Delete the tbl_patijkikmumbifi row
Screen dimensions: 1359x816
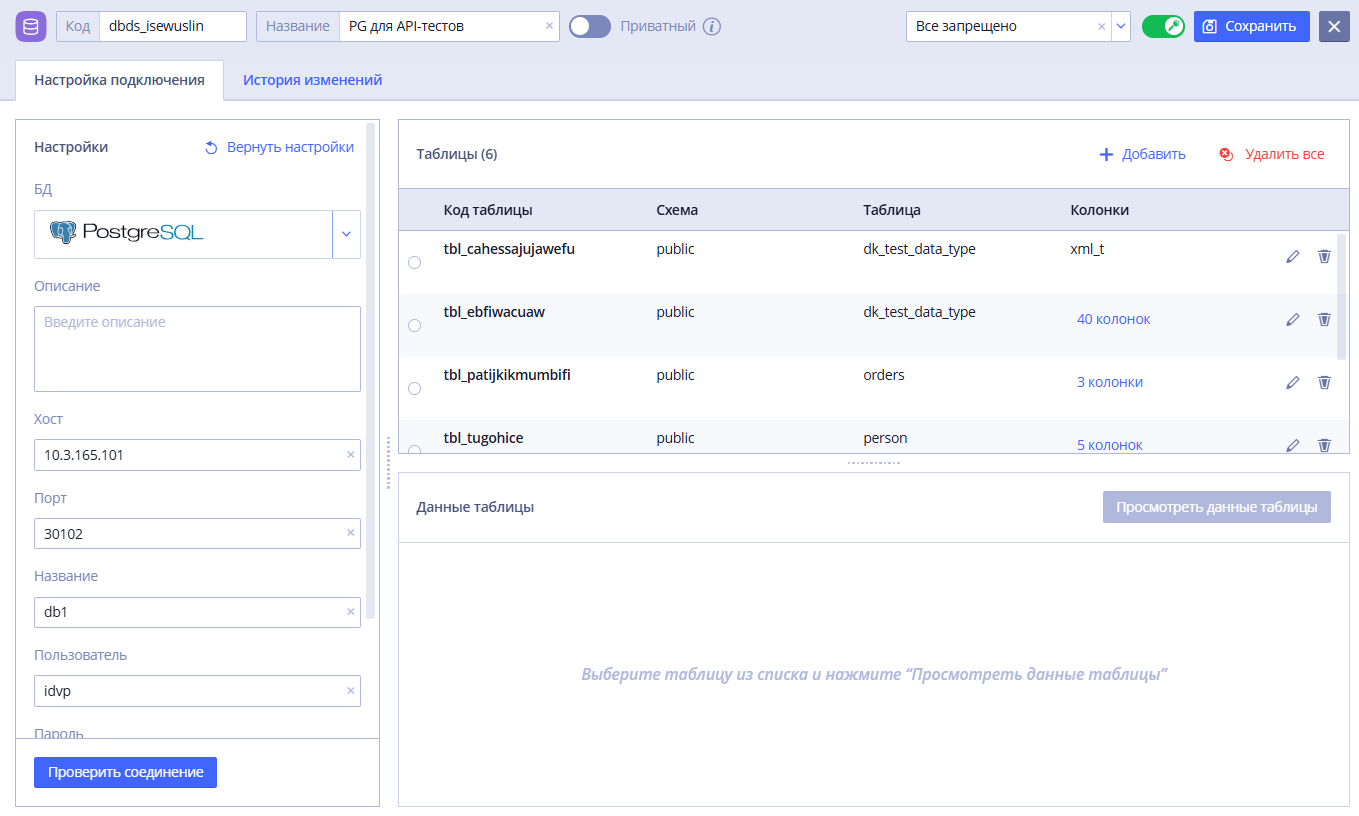point(1324,383)
